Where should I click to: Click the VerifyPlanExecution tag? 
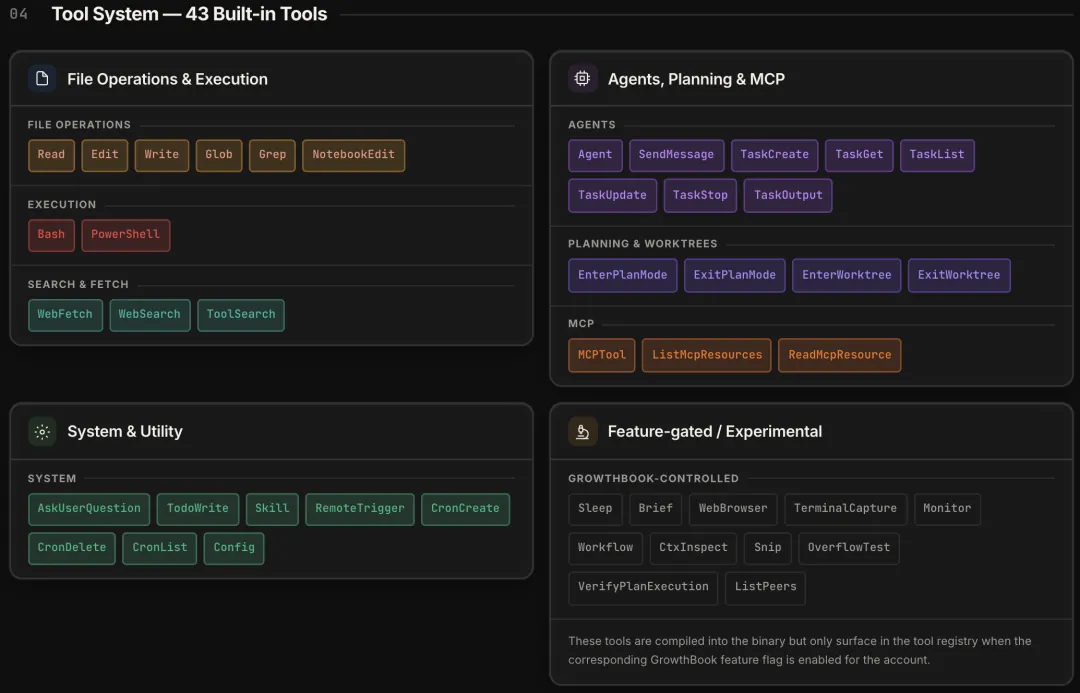click(643, 587)
